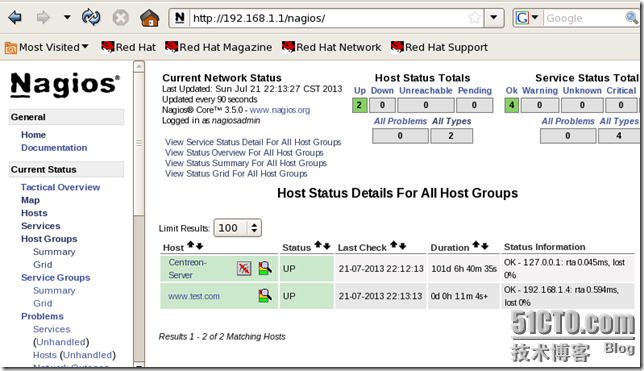The width and height of the screenshot is (644, 371).
Task: Open the Problems sidebar link
Action: click(42, 316)
